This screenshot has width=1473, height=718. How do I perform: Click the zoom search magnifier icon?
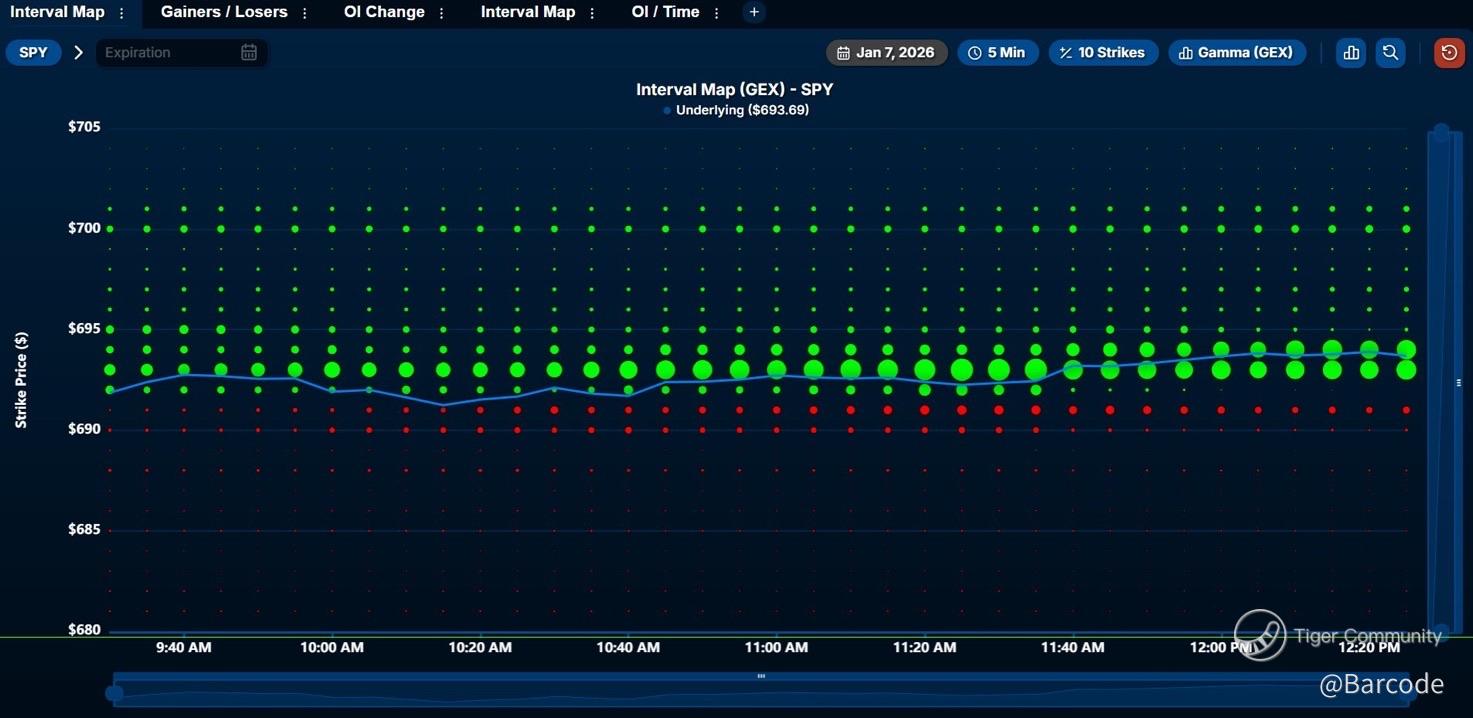[1390, 53]
